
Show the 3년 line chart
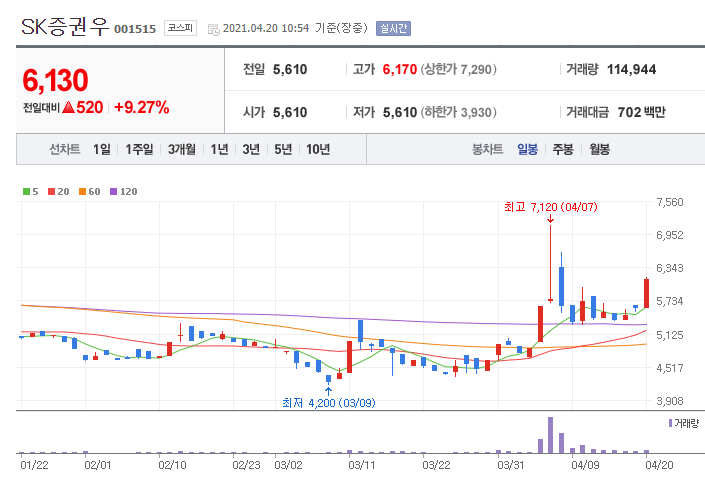coord(251,149)
